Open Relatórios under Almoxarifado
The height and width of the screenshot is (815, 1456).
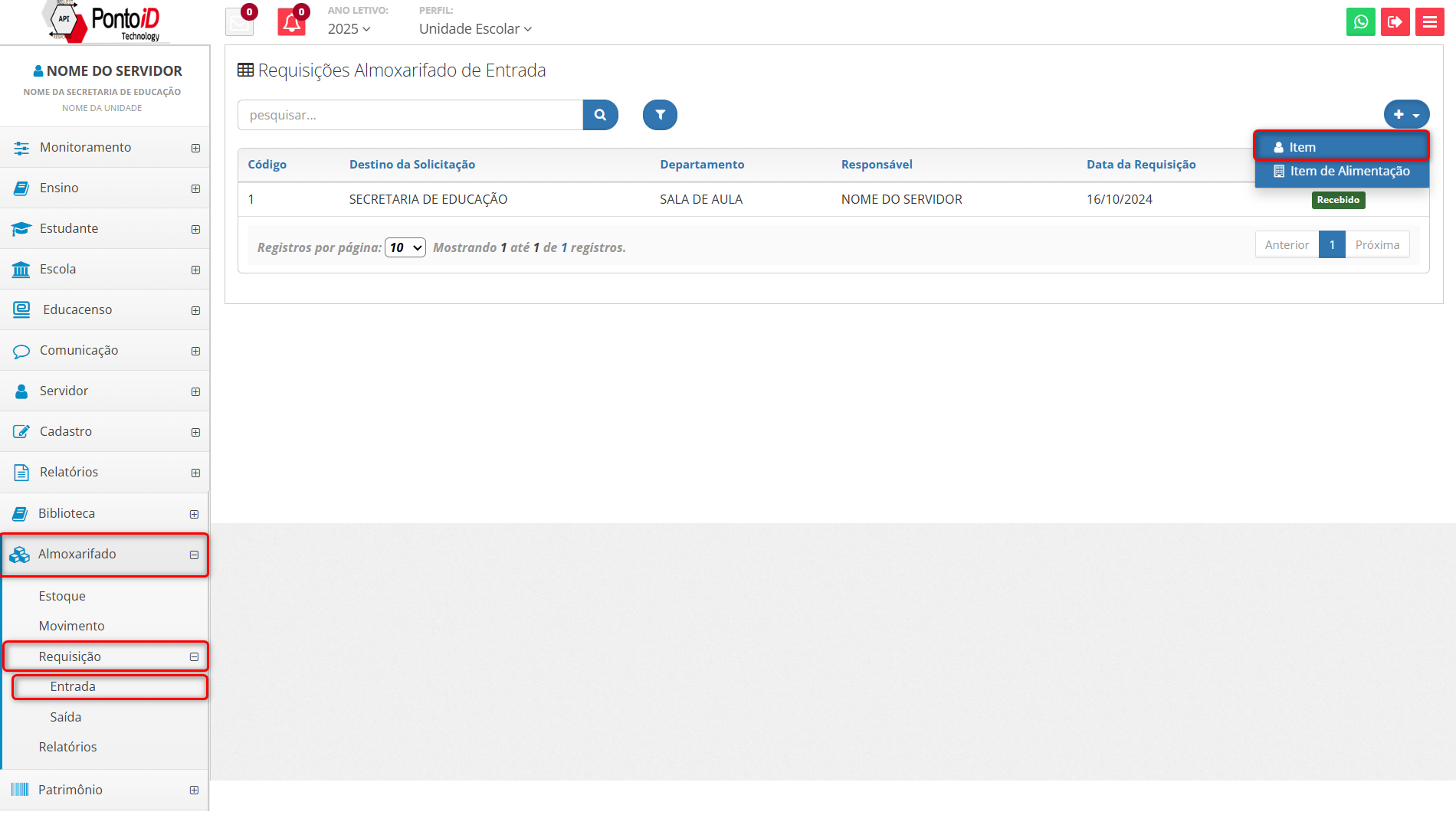coord(67,747)
